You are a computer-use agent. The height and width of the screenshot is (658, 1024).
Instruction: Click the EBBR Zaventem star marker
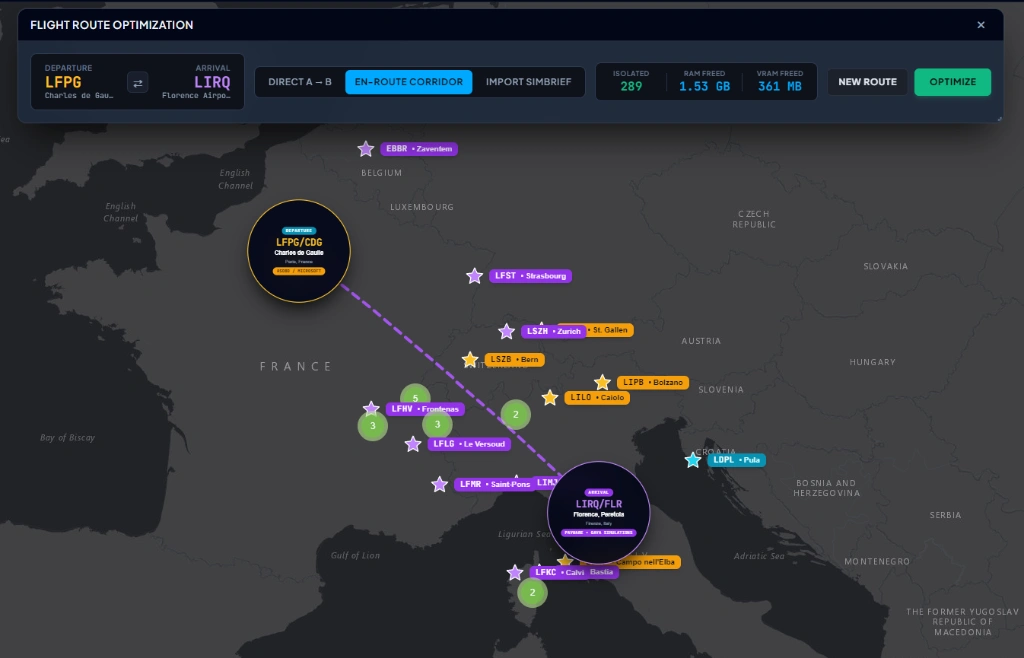pyautogui.click(x=366, y=149)
